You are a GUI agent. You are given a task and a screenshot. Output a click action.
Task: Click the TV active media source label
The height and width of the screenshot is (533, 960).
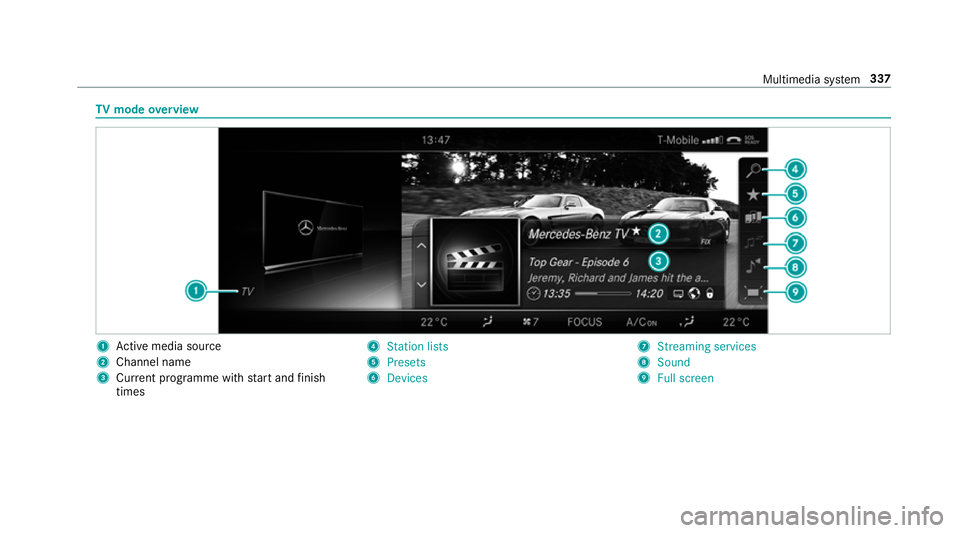[247, 291]
